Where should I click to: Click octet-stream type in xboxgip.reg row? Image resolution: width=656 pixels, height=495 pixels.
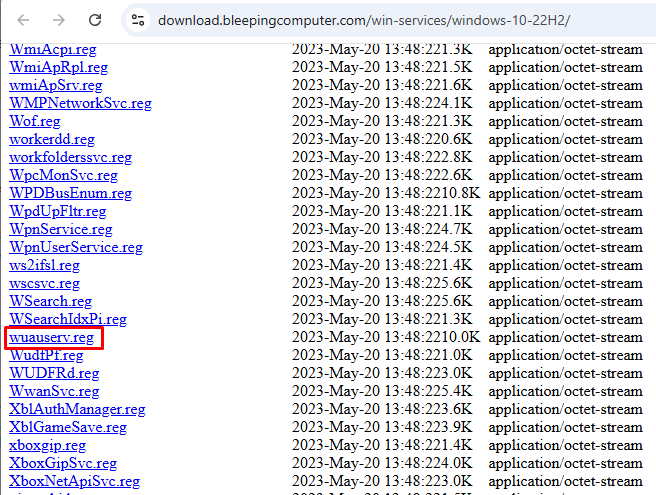565,445
